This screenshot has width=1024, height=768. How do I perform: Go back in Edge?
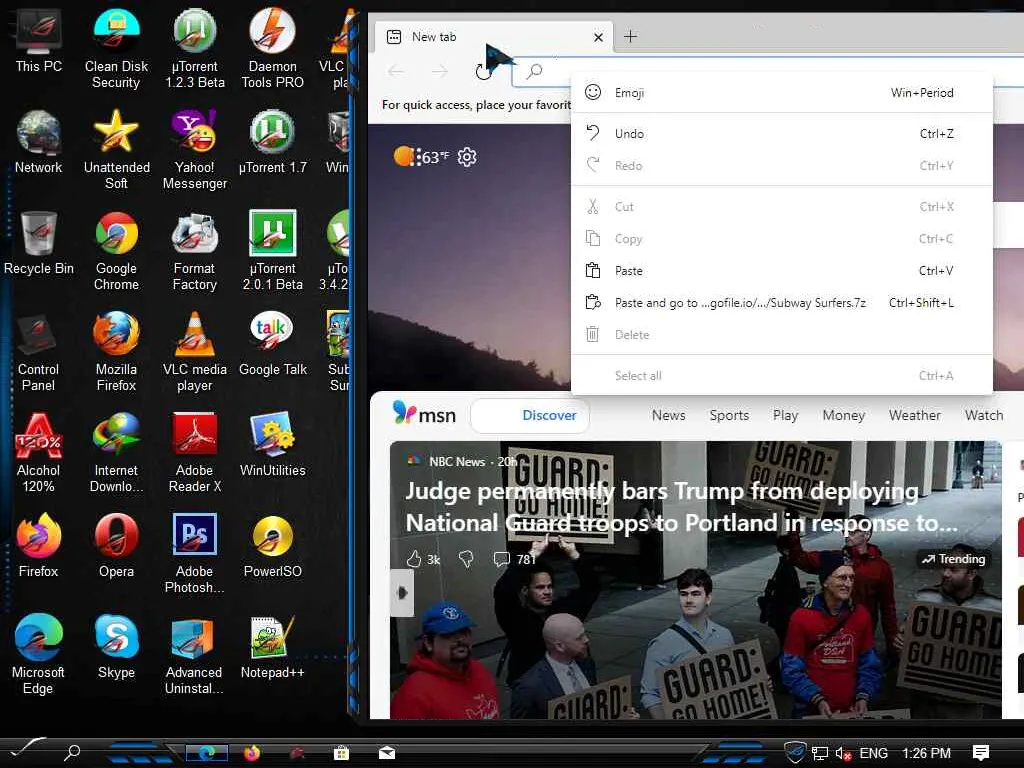coord(396,71)
